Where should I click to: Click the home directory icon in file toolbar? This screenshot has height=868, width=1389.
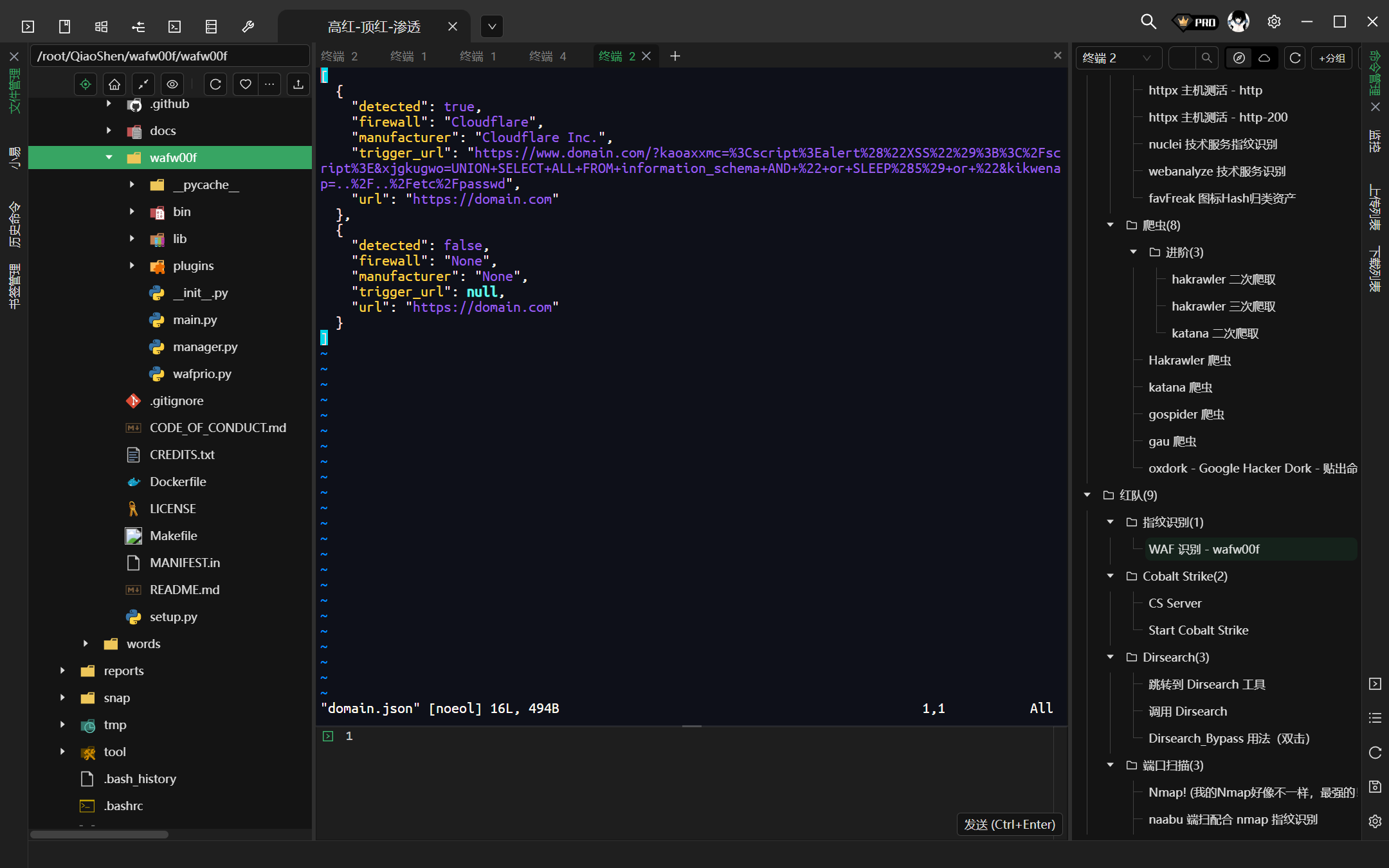[114, 84]
